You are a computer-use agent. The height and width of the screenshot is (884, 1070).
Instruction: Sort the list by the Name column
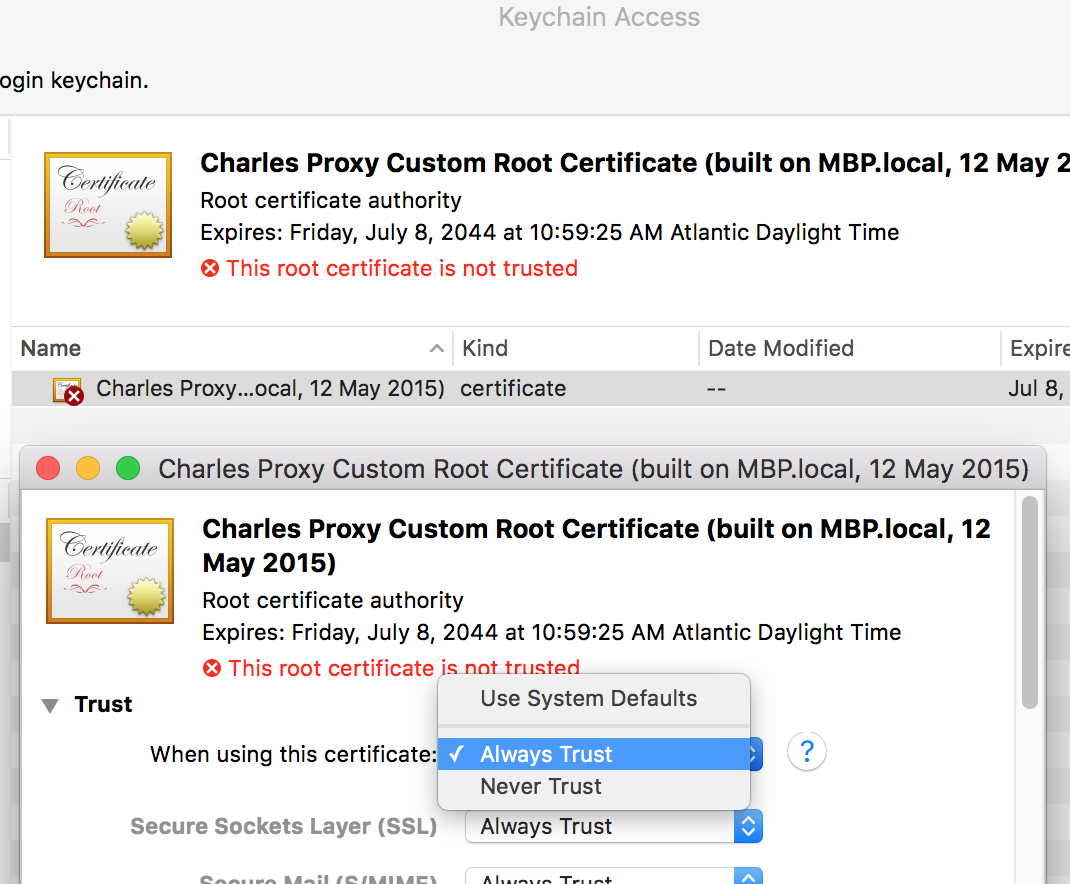(x=232, y=349)
